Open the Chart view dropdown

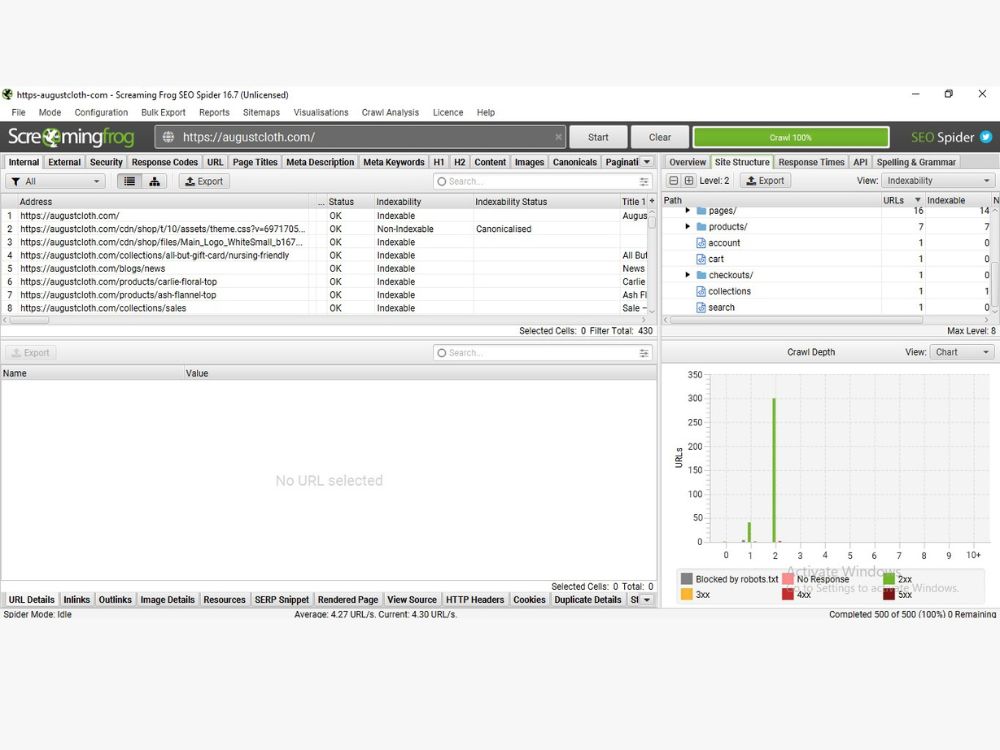(x=962, y=352)
